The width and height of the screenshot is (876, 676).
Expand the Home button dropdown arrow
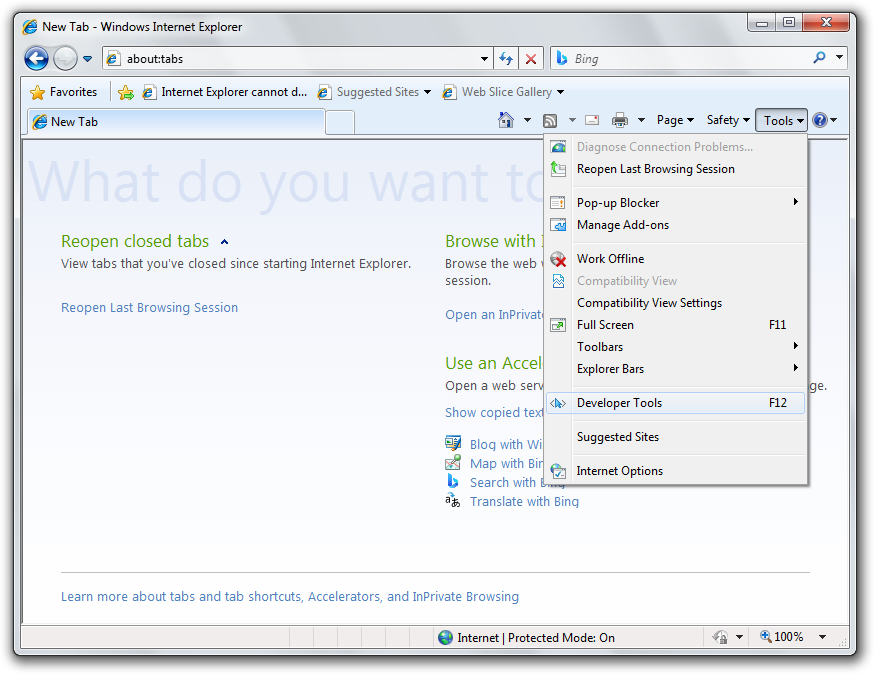[527, 120]
